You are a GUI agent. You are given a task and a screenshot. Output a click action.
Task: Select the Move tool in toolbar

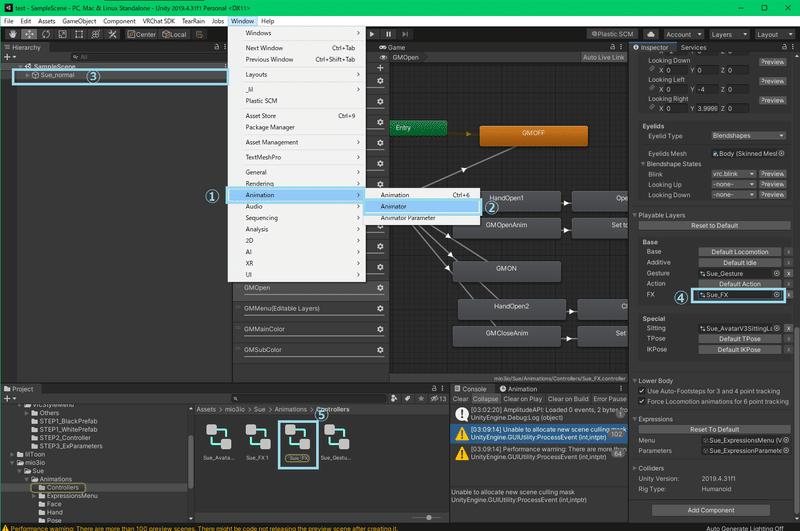[29, 34]
